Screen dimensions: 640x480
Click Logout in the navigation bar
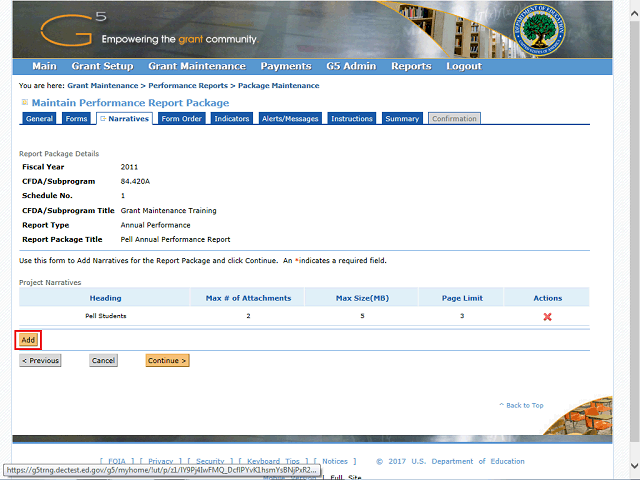pyautogui.click(x=464, y=66)
